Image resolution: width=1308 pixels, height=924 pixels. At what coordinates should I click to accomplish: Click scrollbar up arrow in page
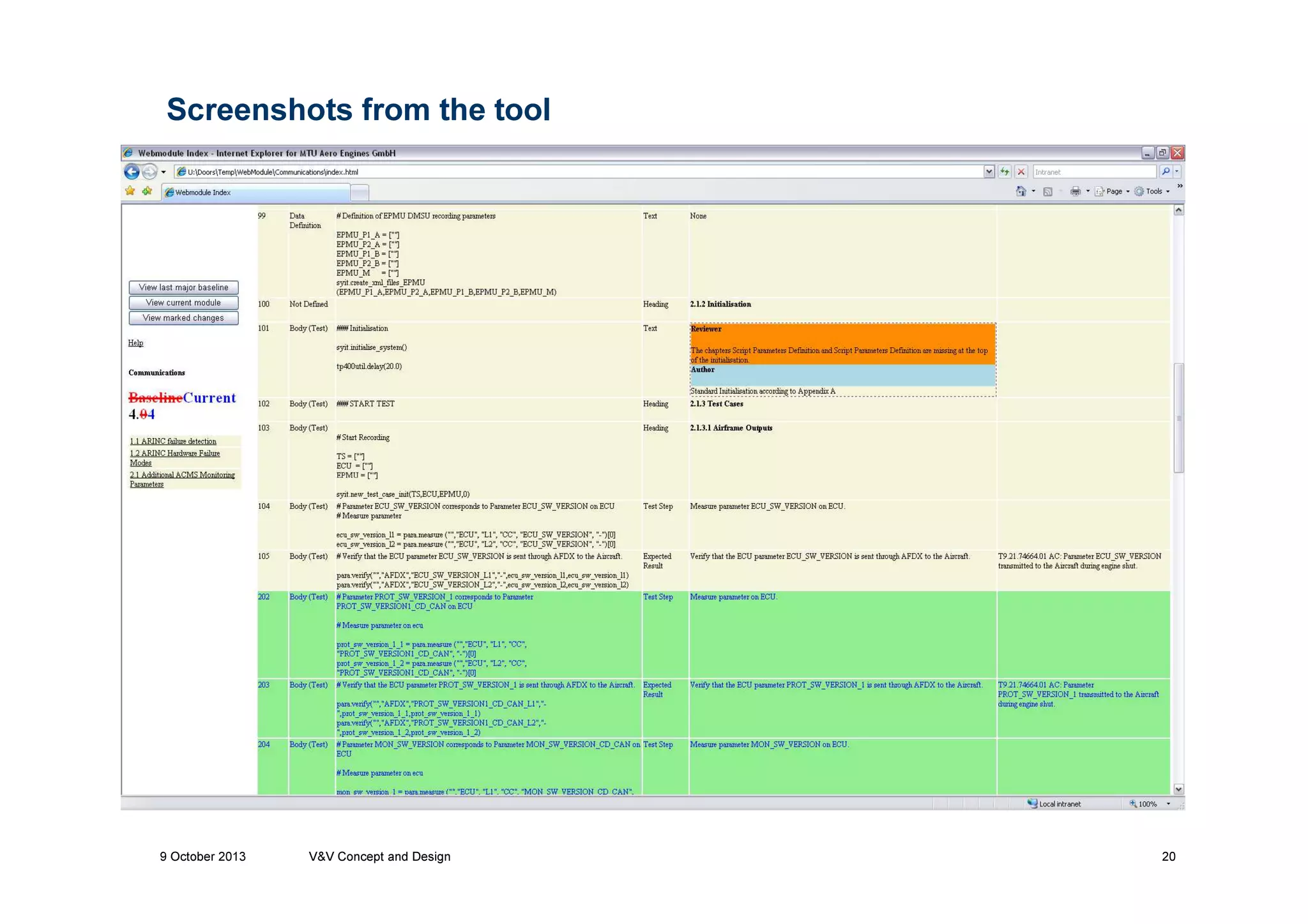[1179, 210]
